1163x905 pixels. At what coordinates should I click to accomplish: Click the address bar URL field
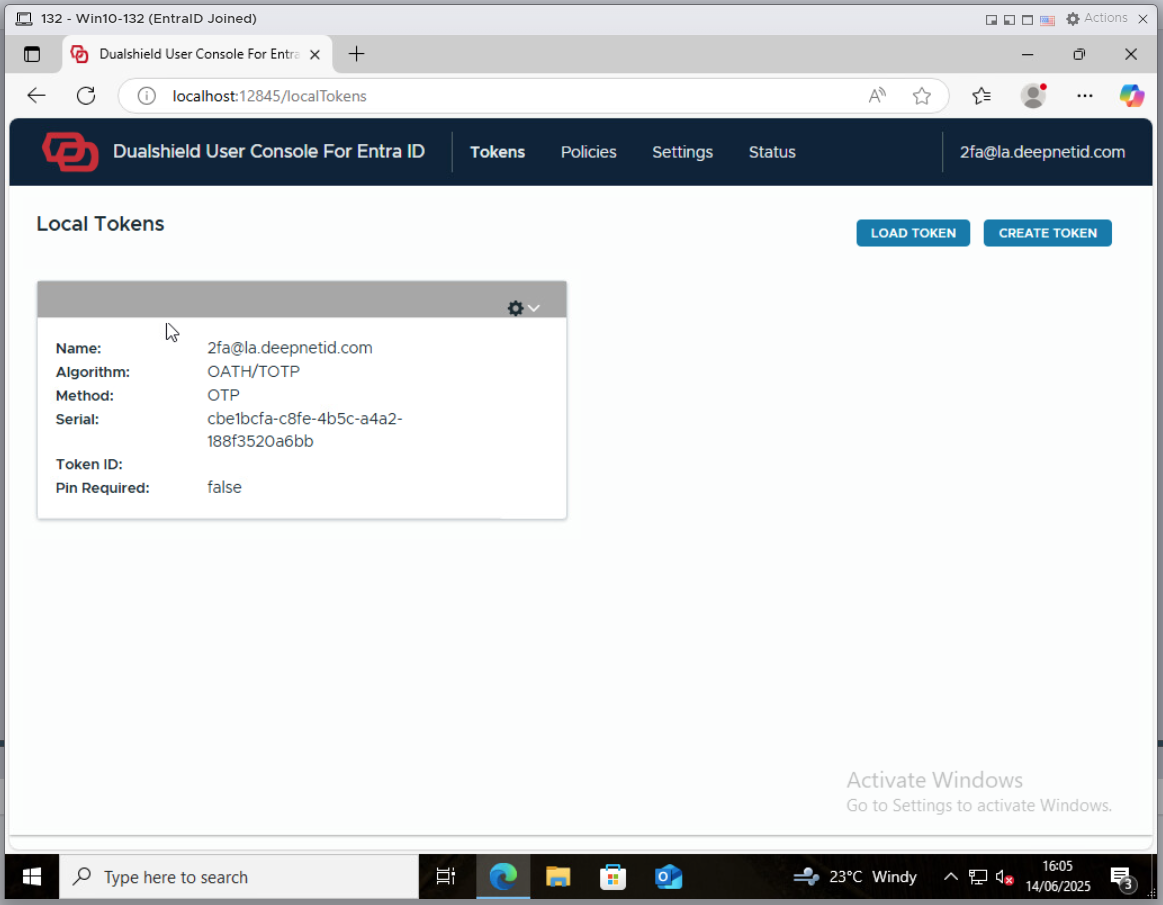[x=500, y=96]
